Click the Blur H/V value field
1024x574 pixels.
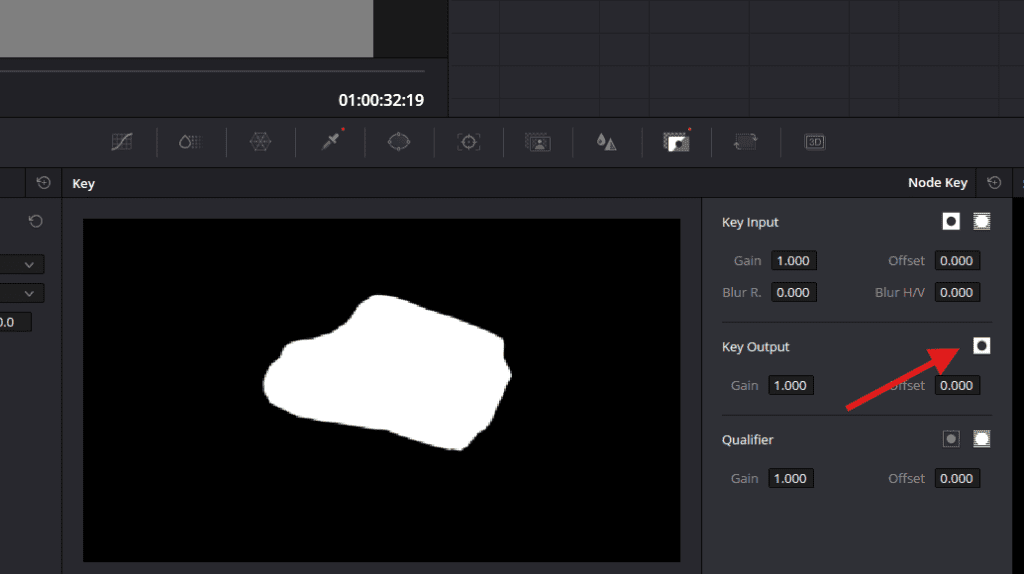[x=957, y=293]
